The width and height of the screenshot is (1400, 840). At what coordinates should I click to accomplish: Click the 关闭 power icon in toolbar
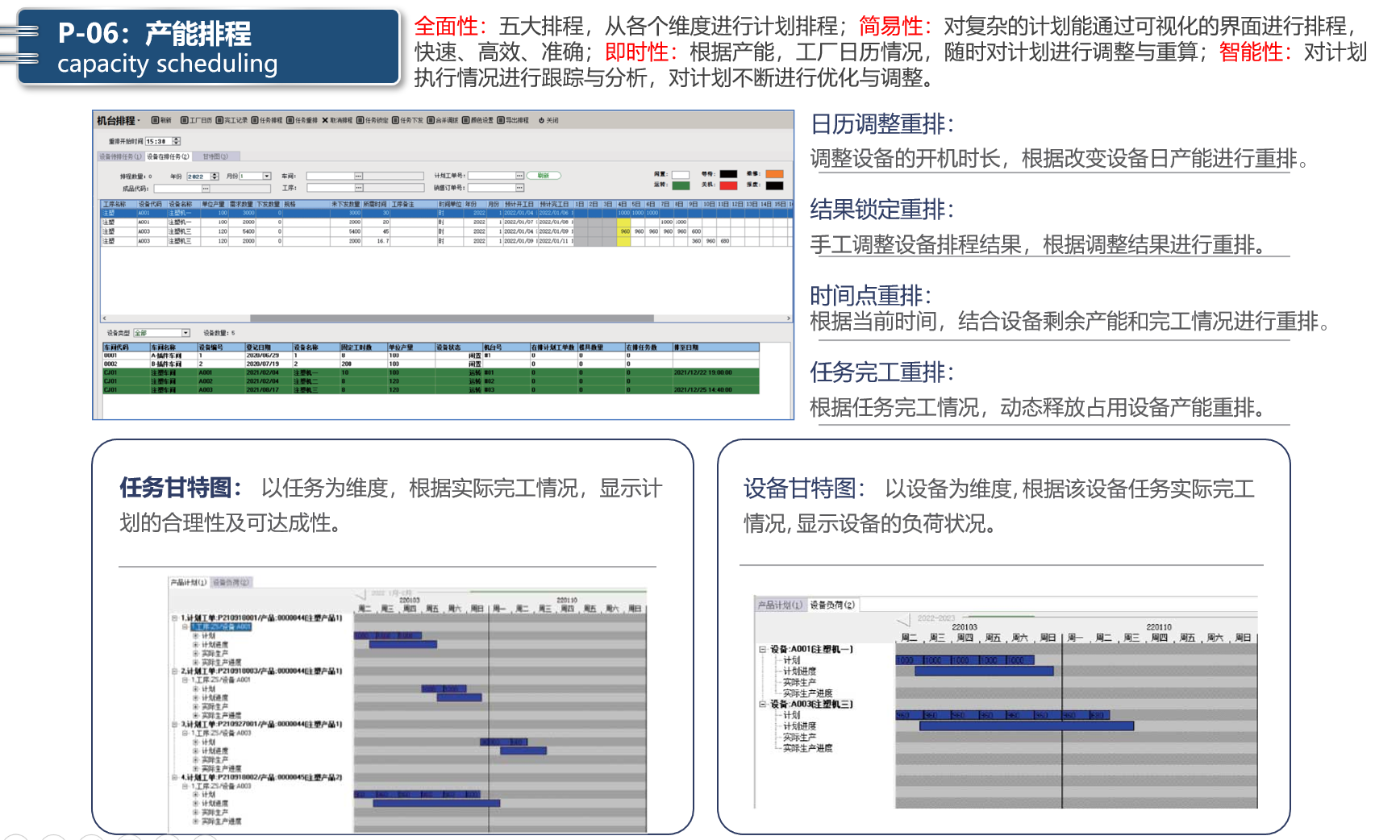542,121
